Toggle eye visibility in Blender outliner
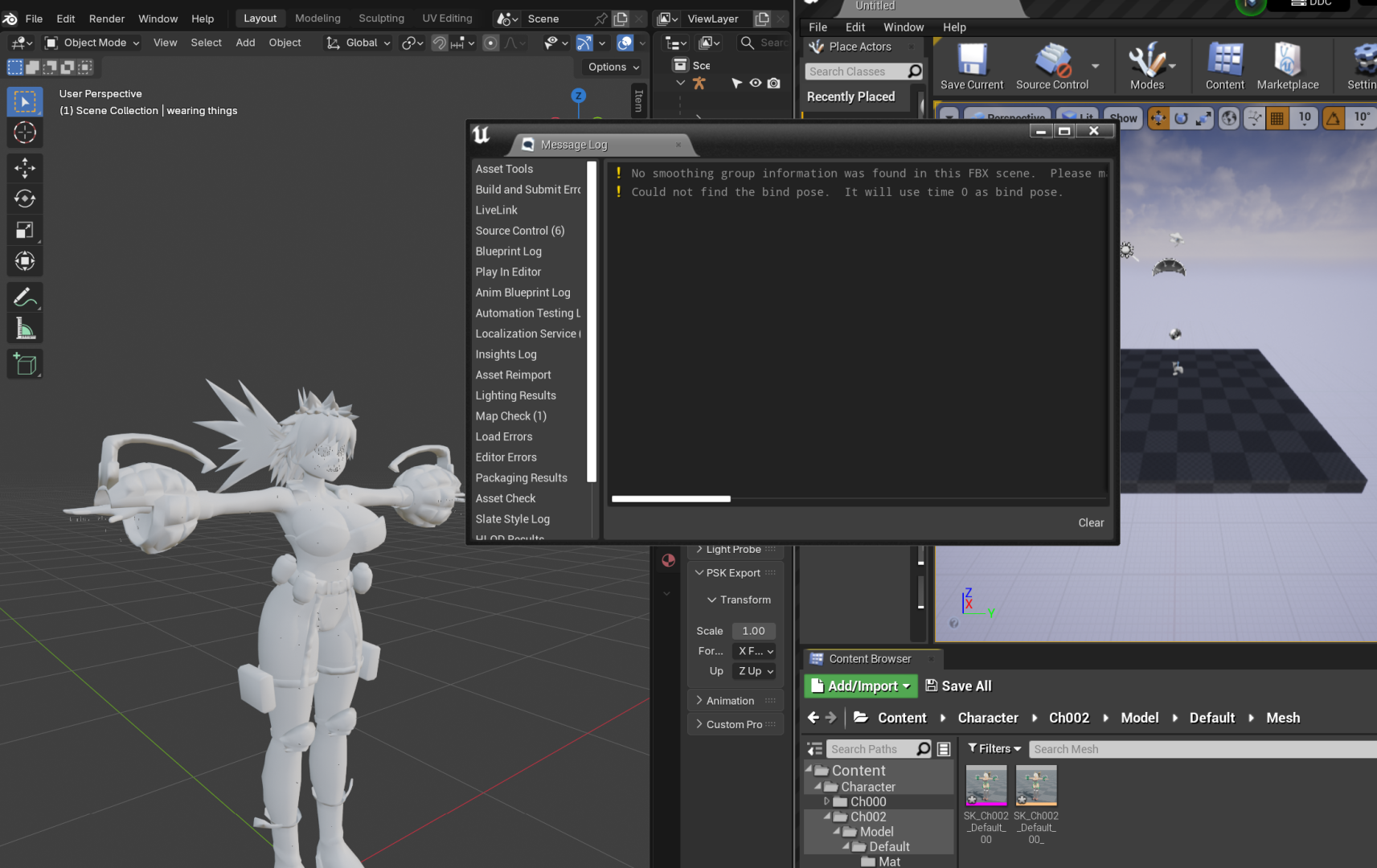The width and height of the screenshot is (1377, 868). pyautogui.click(x=756, y=83)
